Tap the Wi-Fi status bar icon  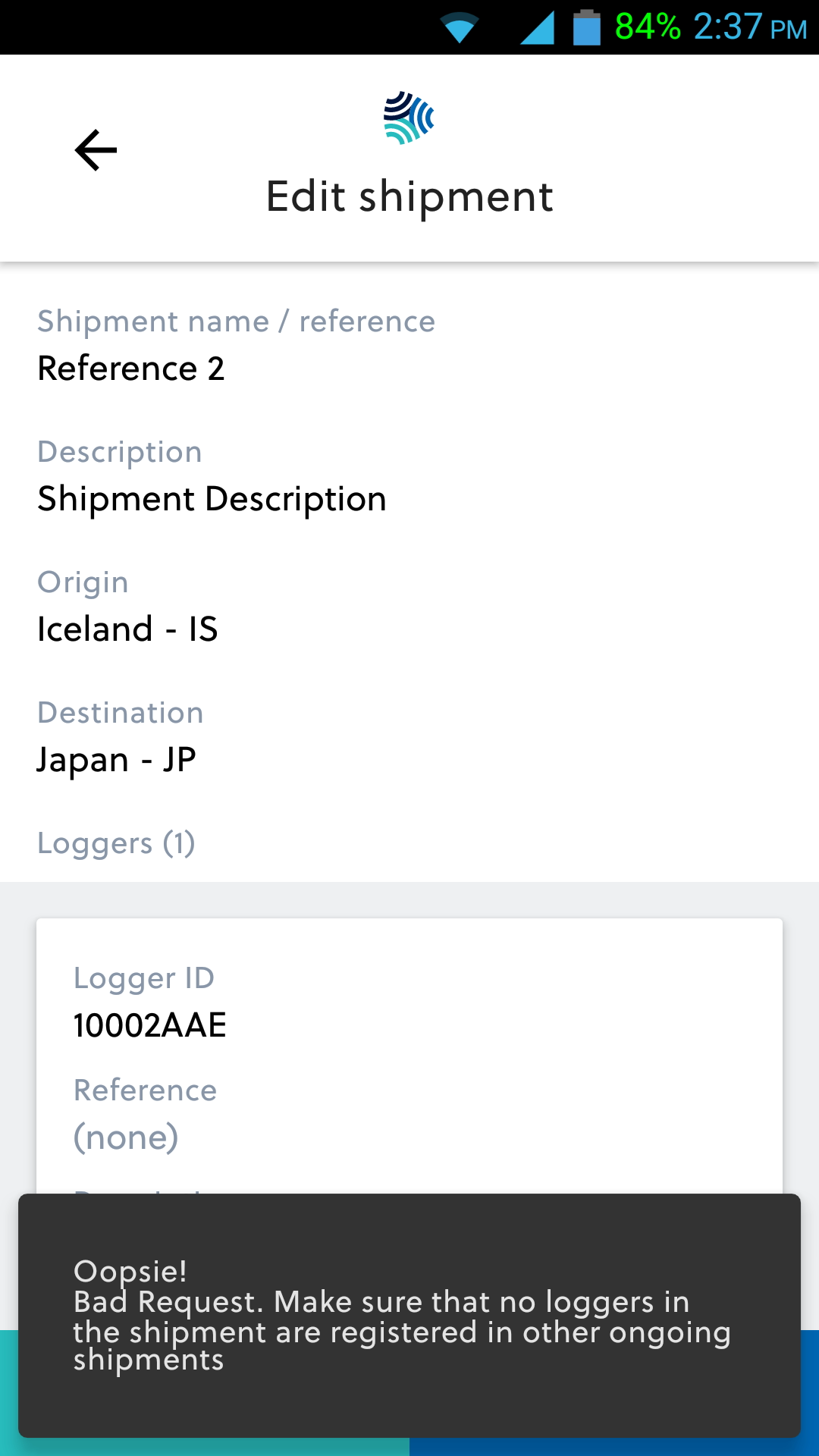click(x=459, y=29)
